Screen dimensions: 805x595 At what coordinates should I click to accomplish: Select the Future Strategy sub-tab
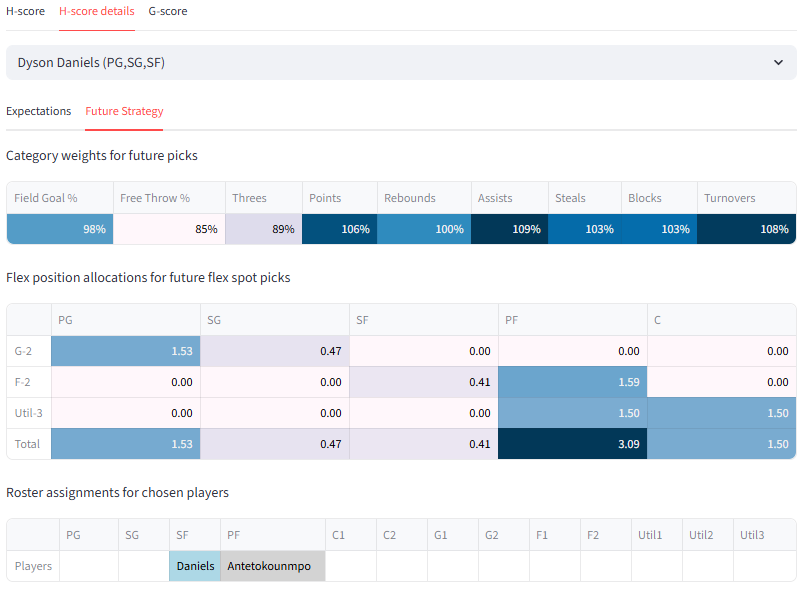click(x=124, y=111)
